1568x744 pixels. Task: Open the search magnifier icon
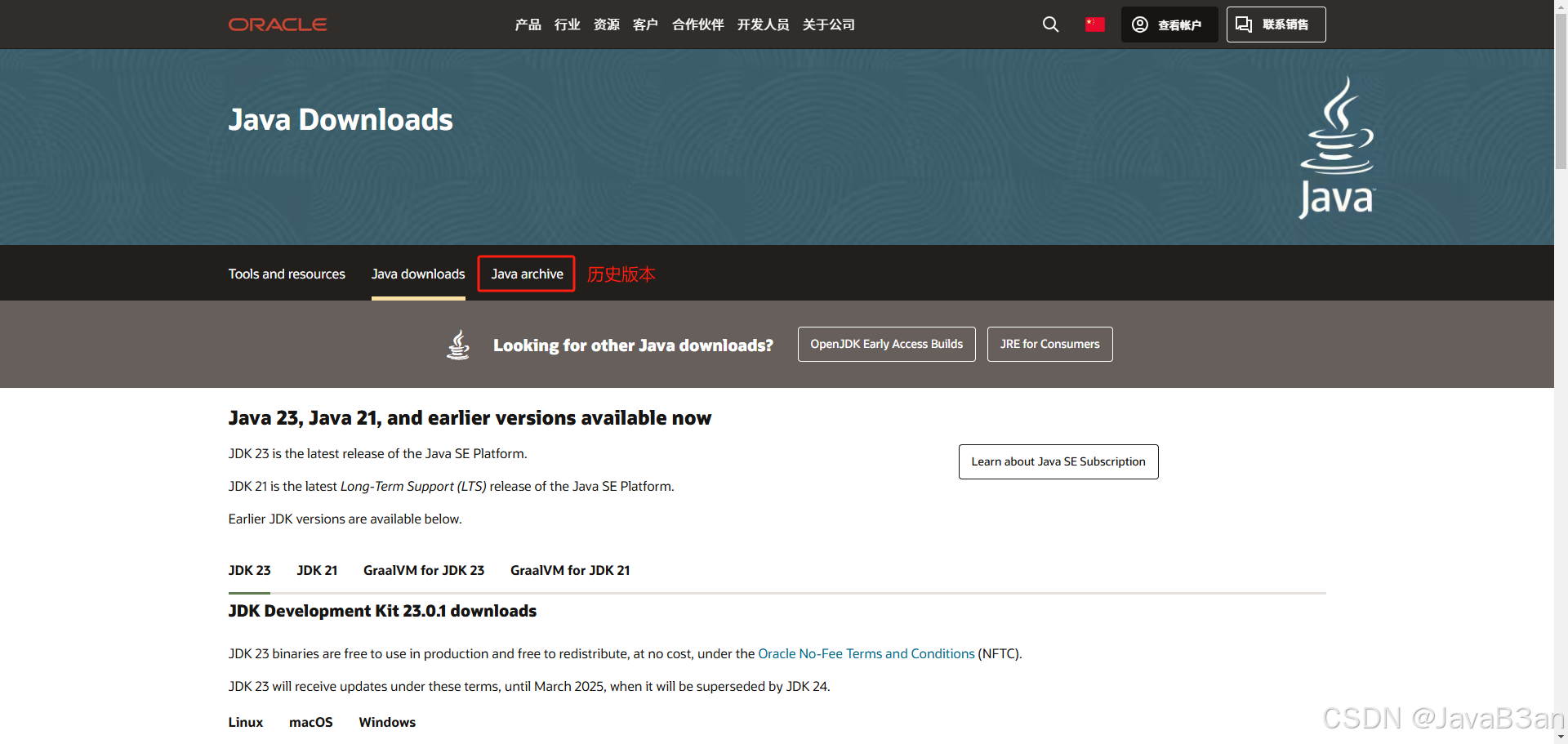[1050, 25]
